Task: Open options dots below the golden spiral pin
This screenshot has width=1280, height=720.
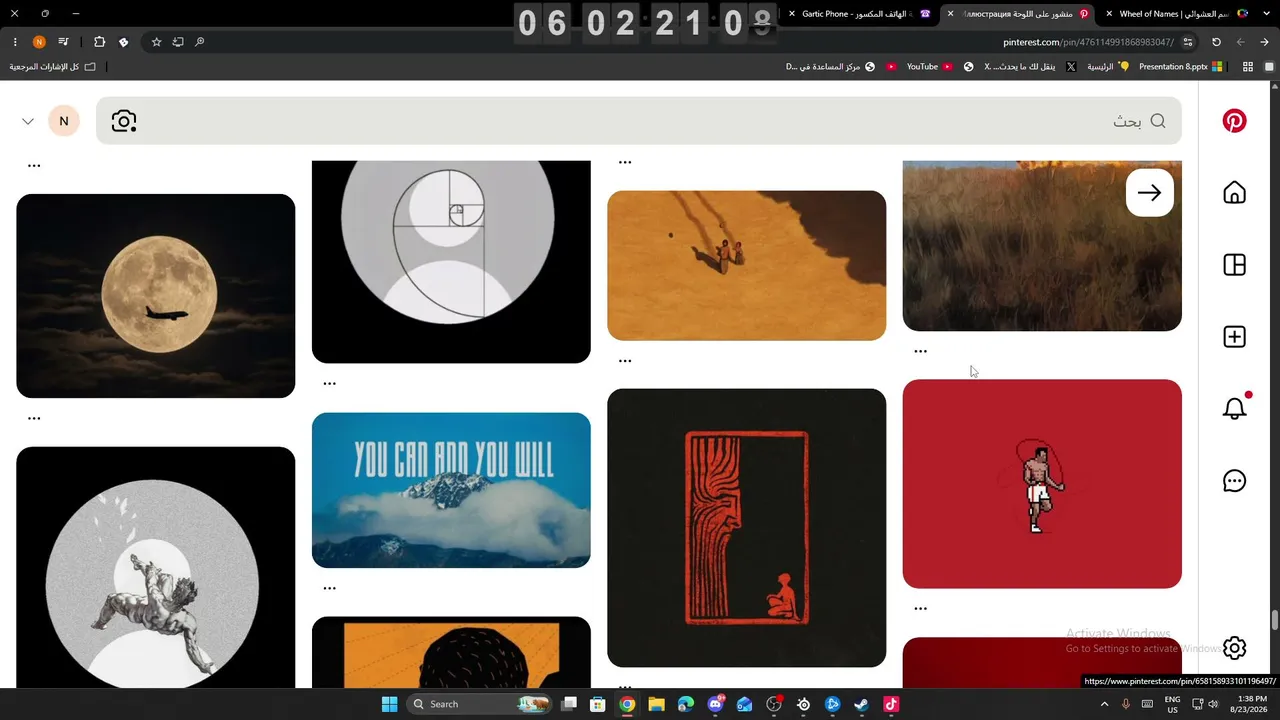Action: [329, 383]
